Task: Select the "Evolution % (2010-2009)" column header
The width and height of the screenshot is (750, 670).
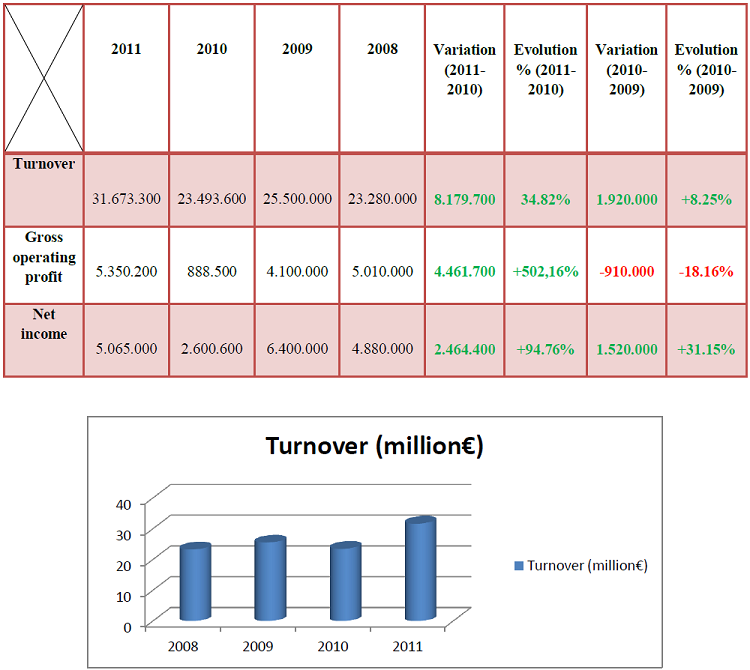Action: [706, 70]
